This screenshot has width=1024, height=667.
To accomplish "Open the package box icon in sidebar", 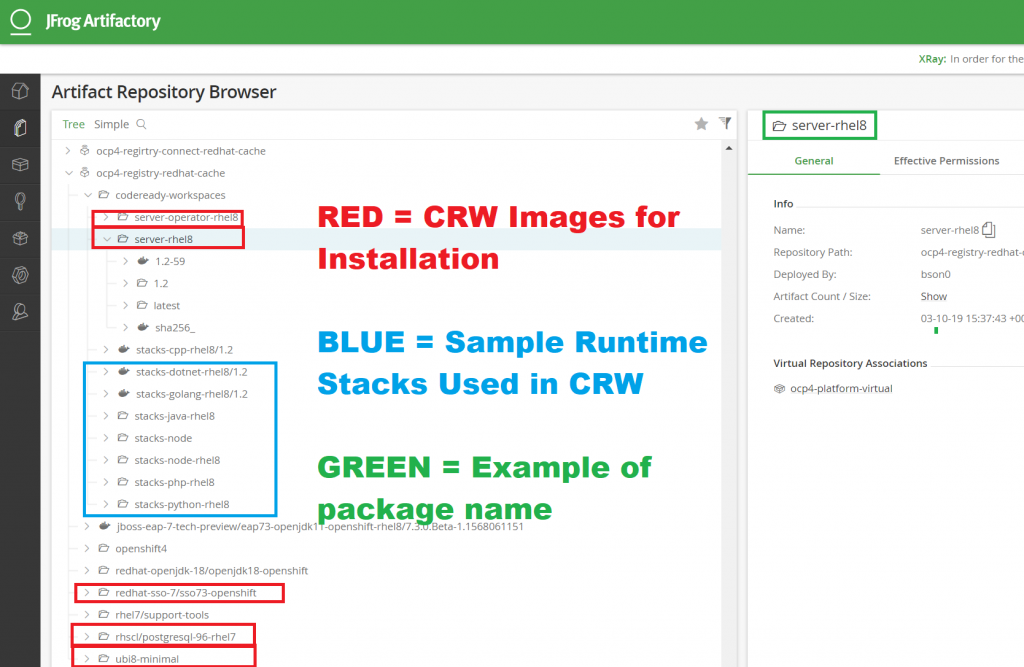I will coord(20,164).
